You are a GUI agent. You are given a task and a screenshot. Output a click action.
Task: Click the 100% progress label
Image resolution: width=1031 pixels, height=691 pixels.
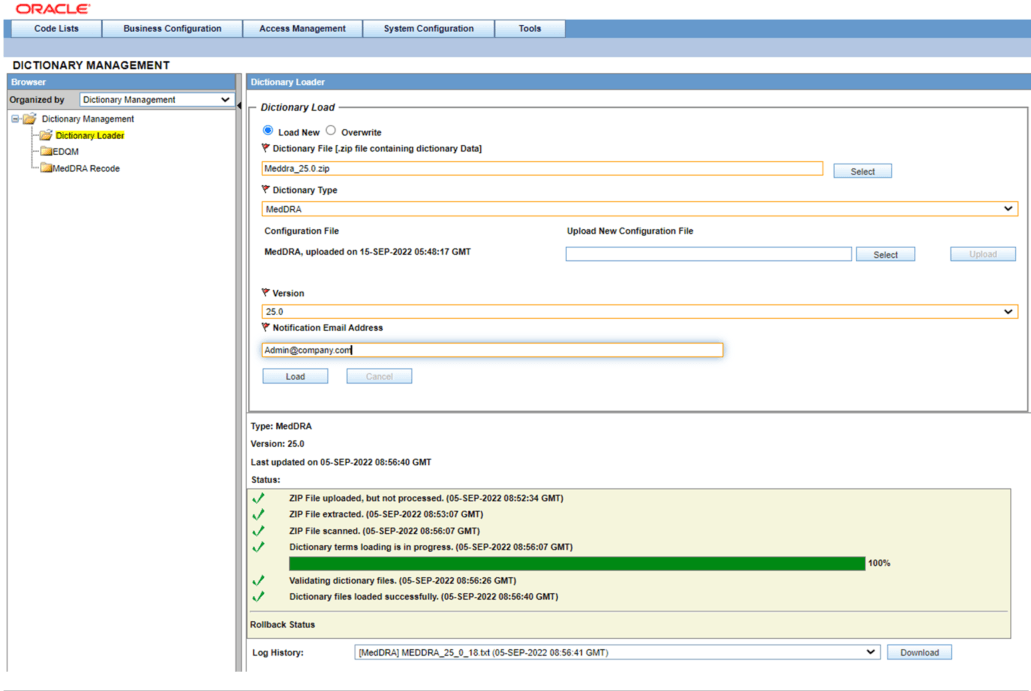click(x=879, y=563)
